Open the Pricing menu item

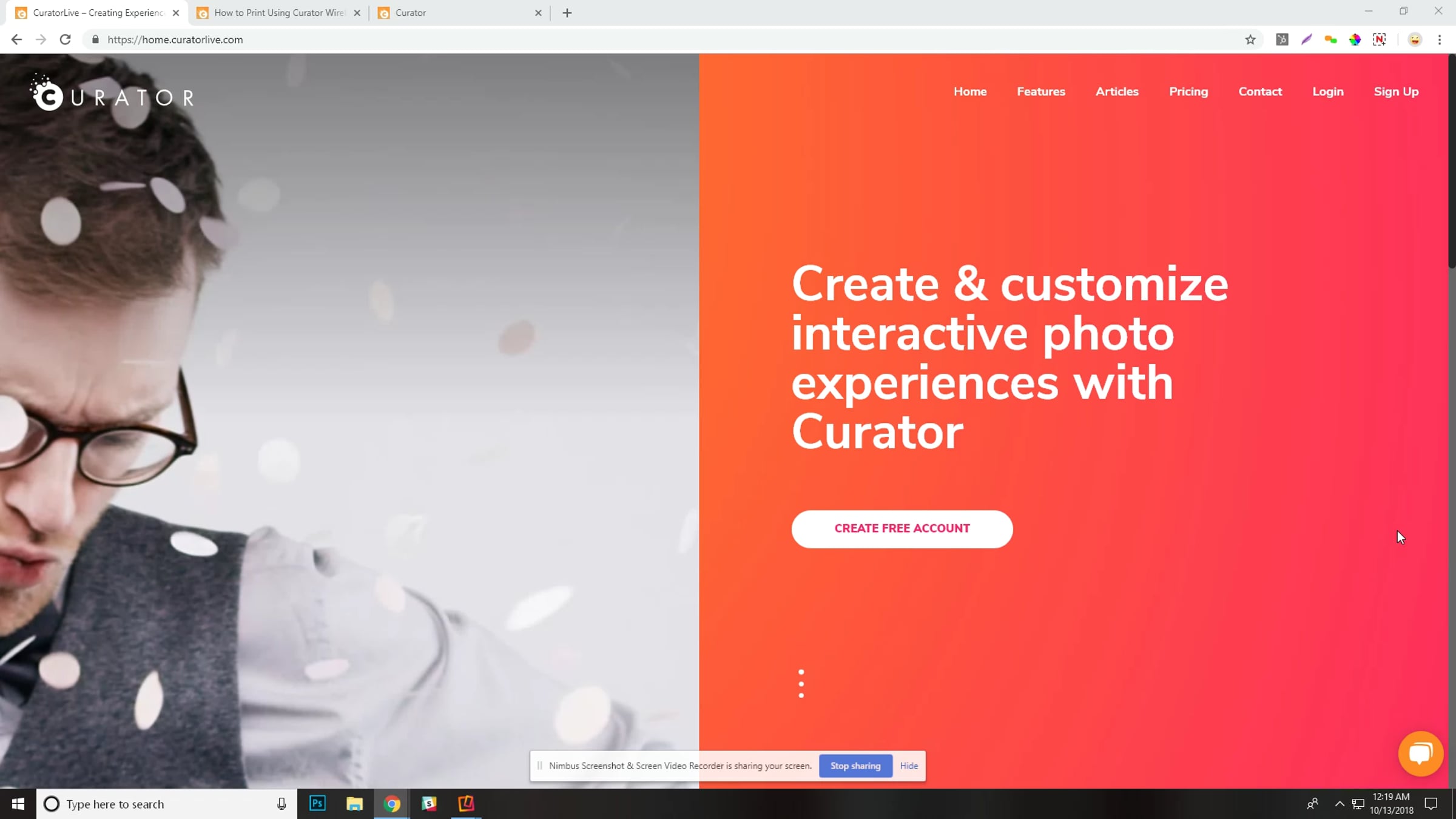click(x=1188, y=92)
